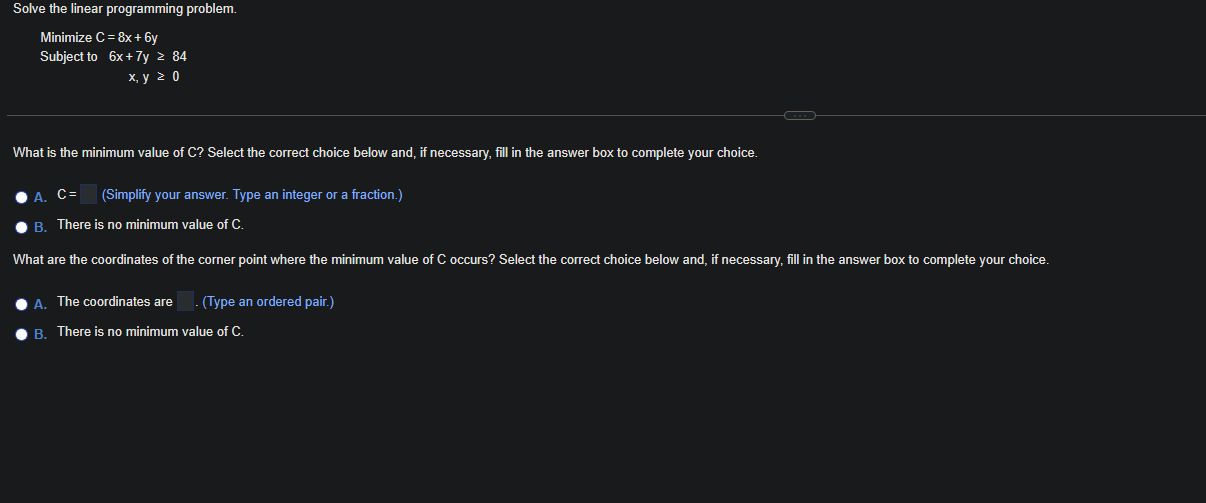The height and width of the screenshot is (503, 1206).
Task: Click the answer box after C=
Action: click(x=89, y=194)
